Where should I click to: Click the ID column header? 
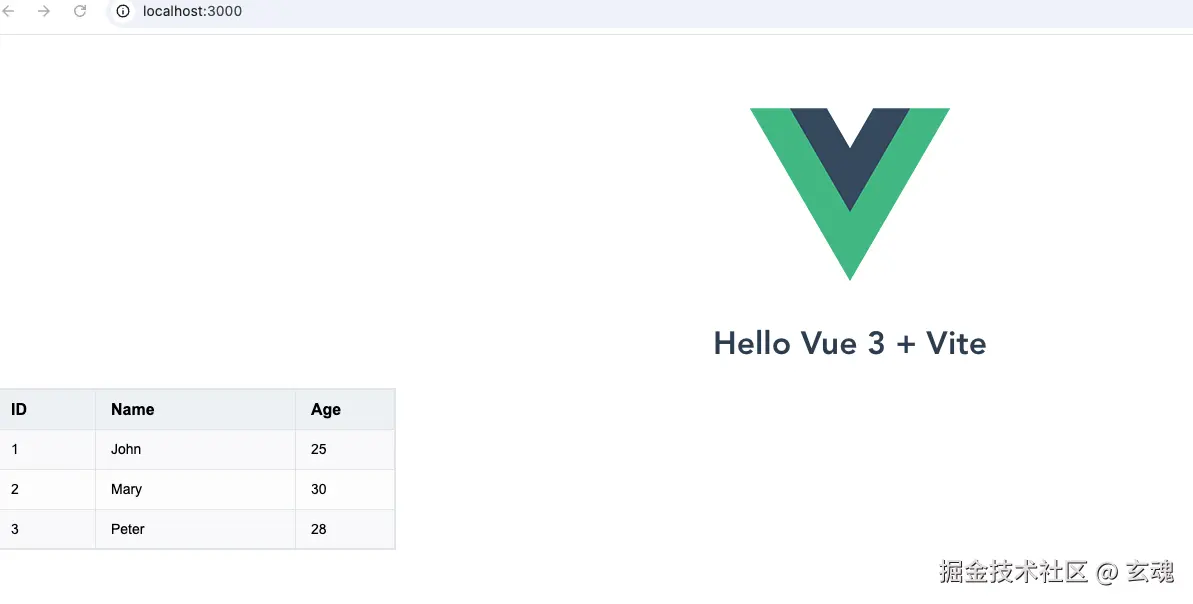pyautogui.click(x=19, y=409)
